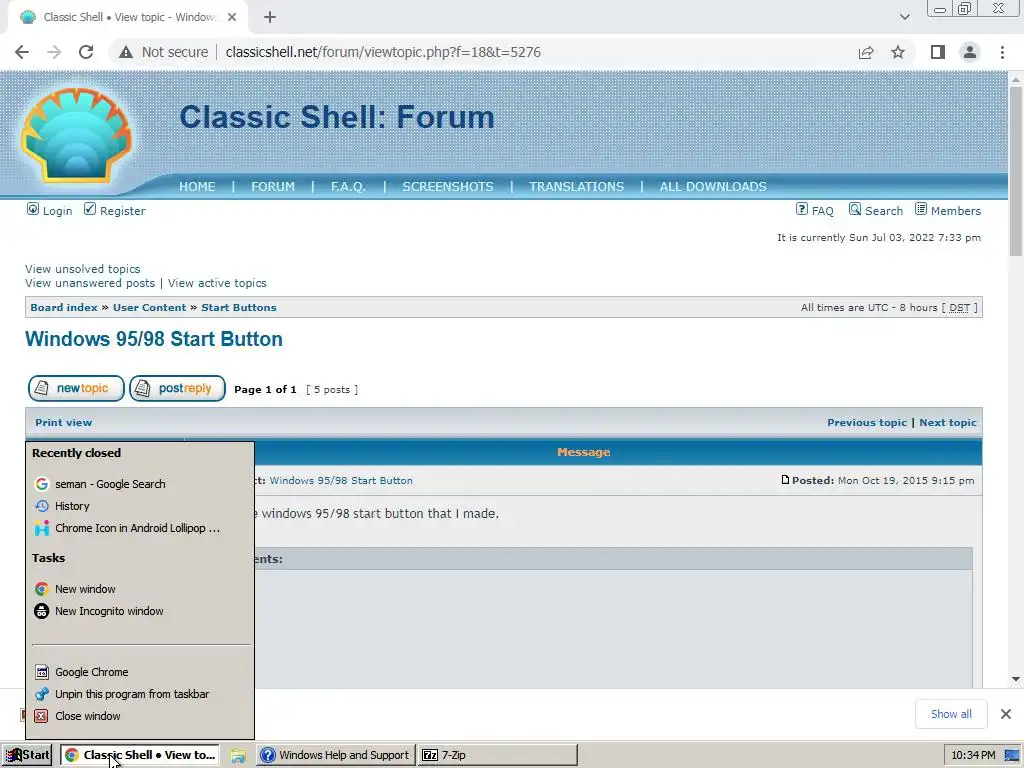Image resolution: width=1024 pixels, height=768 pixels.
Task: Go to Previous topic
Action: tap(867, 423)
